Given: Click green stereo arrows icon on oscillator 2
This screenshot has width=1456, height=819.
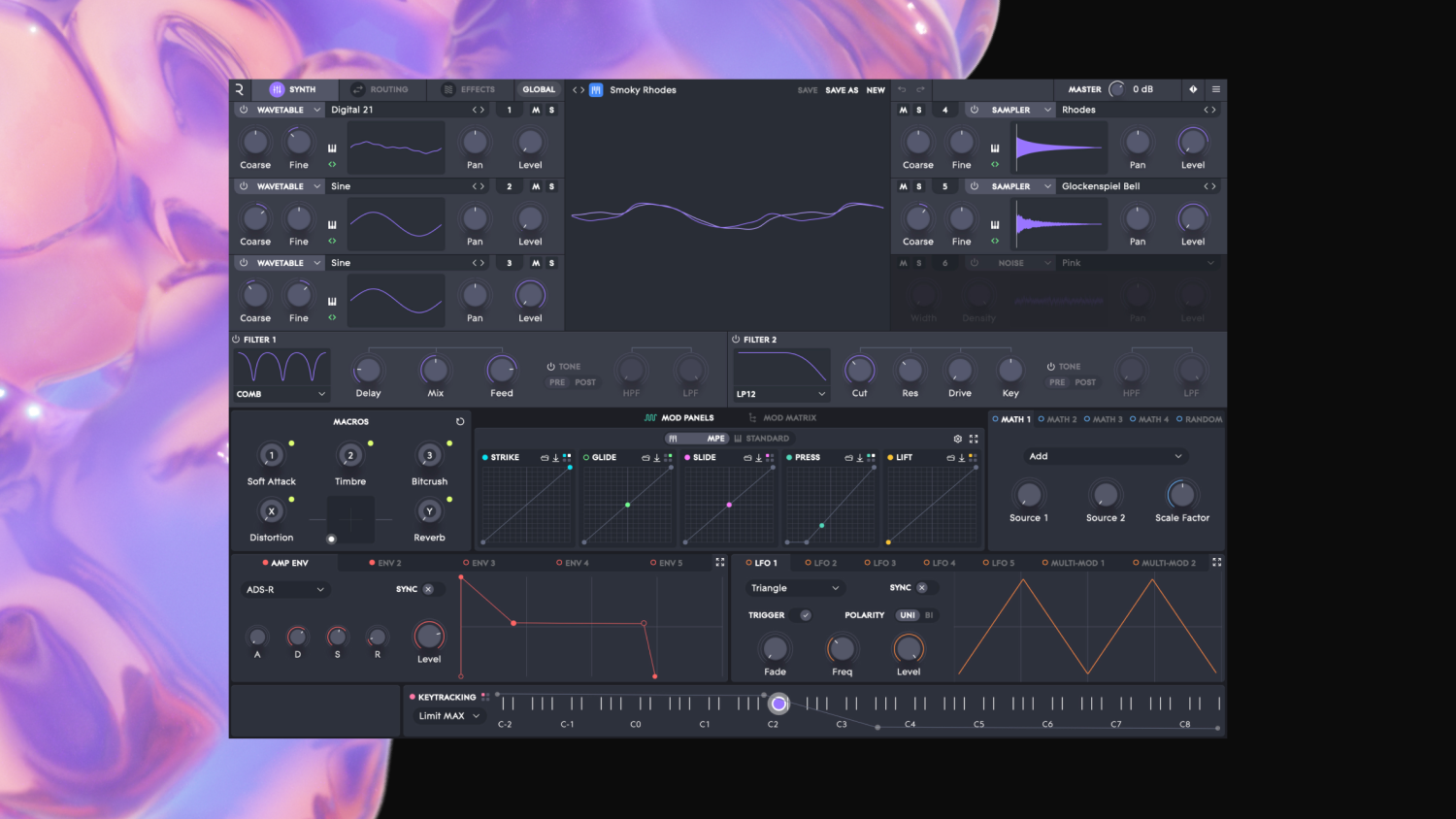Looking at the screenshot, I should coord(332,241).
